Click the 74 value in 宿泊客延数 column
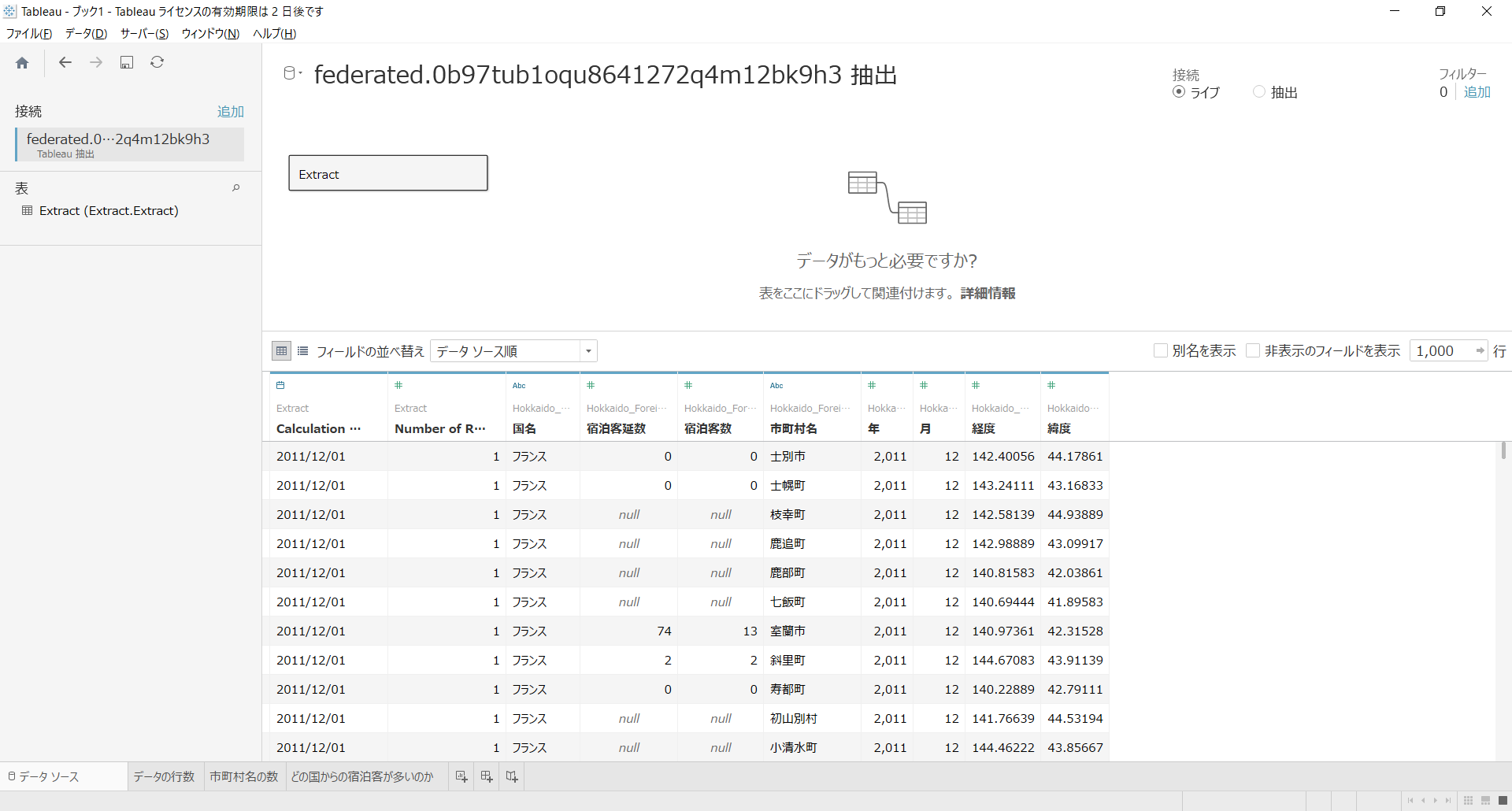Viewport: 1512px width, 811px height. pos(665,631)
